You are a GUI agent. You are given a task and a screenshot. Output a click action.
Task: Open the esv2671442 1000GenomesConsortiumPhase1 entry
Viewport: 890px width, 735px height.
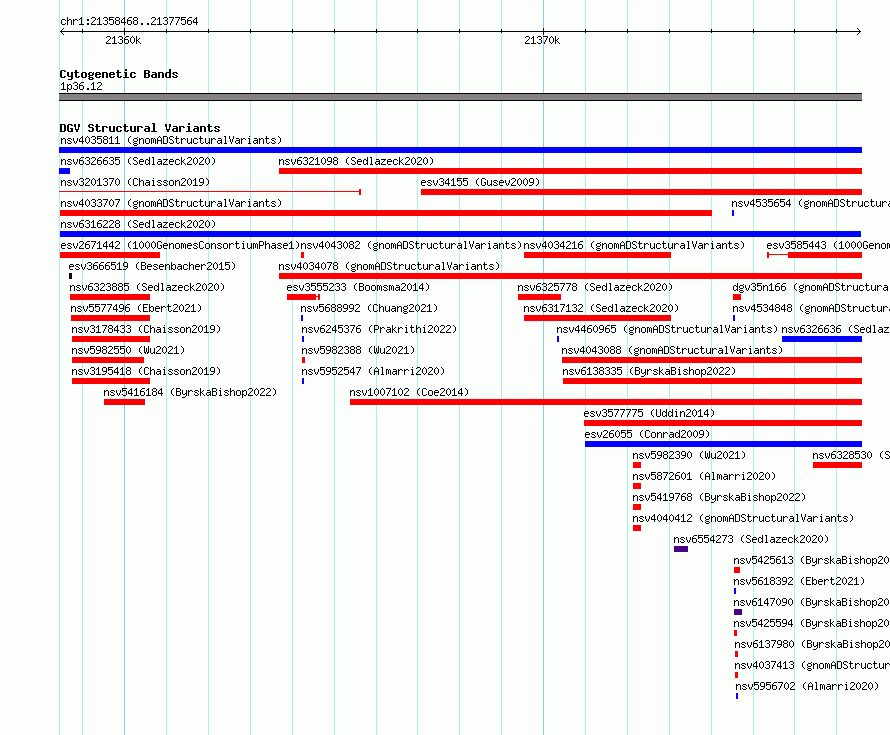(x=180, y=245)
